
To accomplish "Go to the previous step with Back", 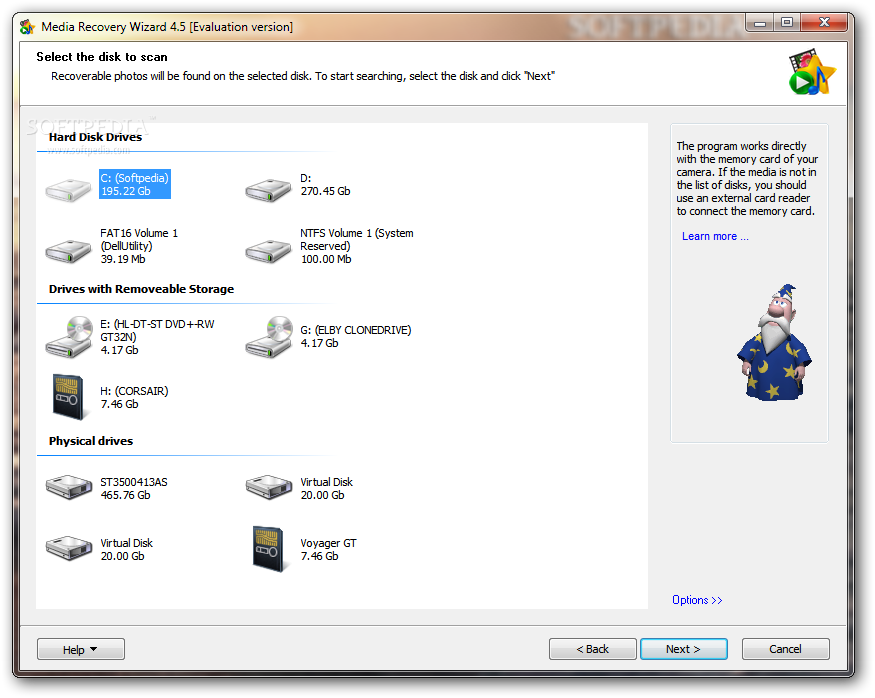I will pos(593,649).
